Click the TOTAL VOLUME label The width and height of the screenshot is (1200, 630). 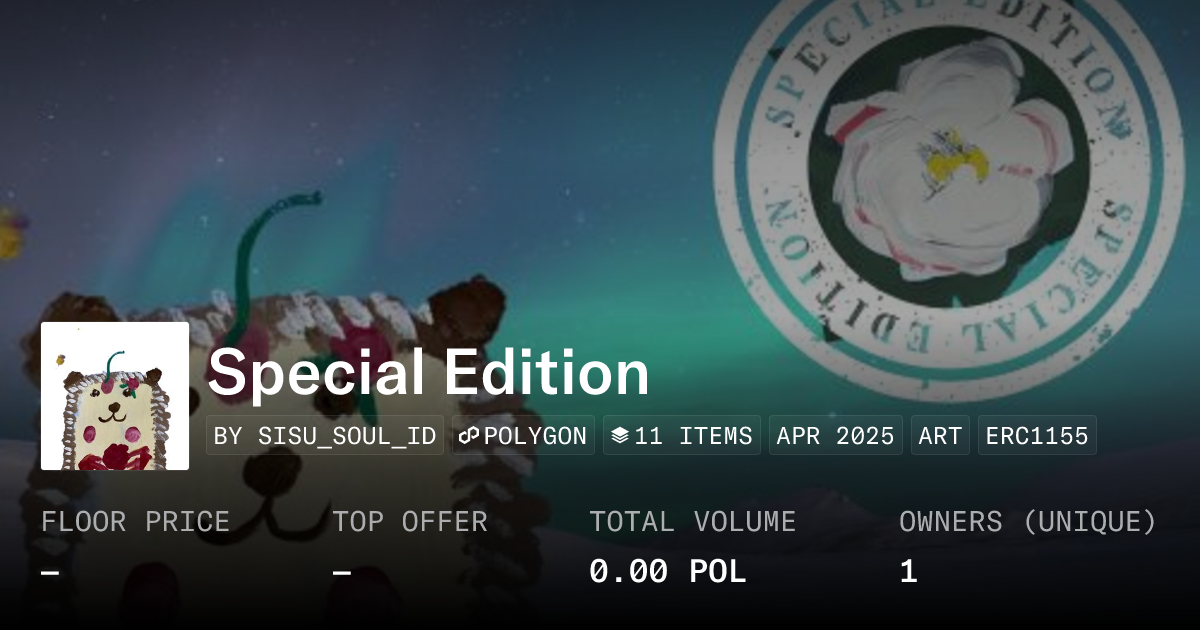(692, 522)
